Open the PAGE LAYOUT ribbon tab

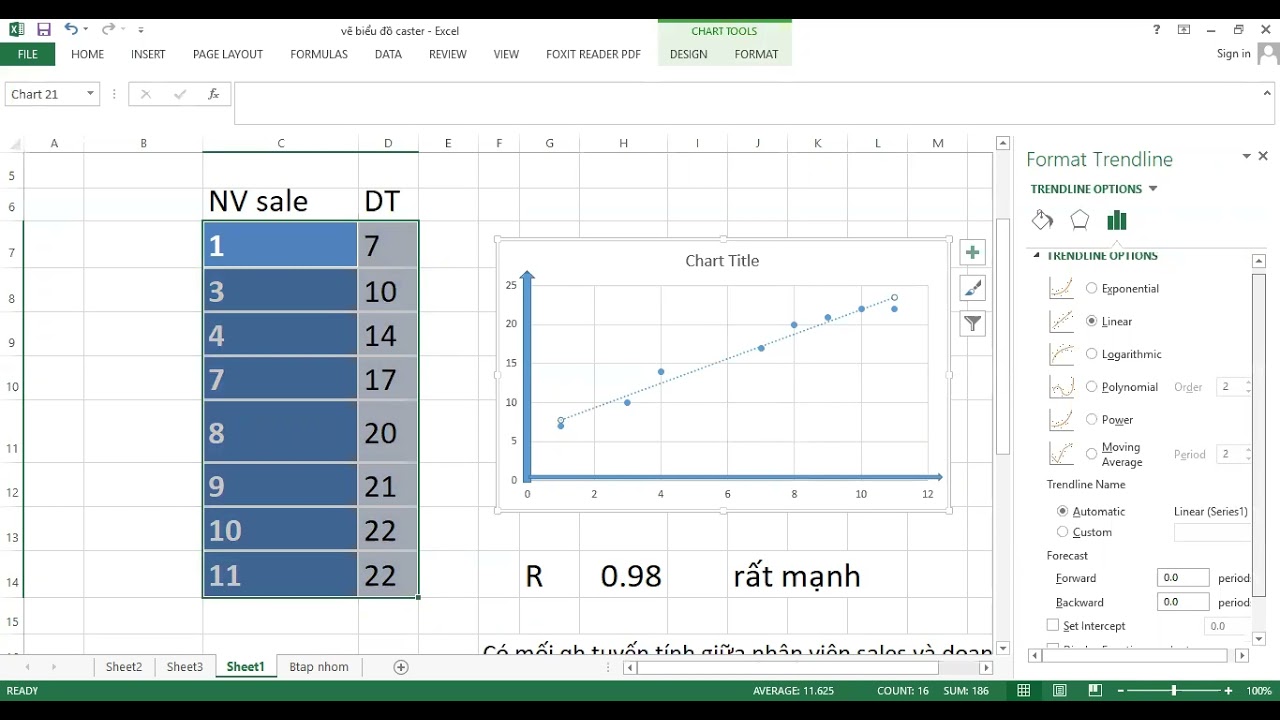point(228,54)
